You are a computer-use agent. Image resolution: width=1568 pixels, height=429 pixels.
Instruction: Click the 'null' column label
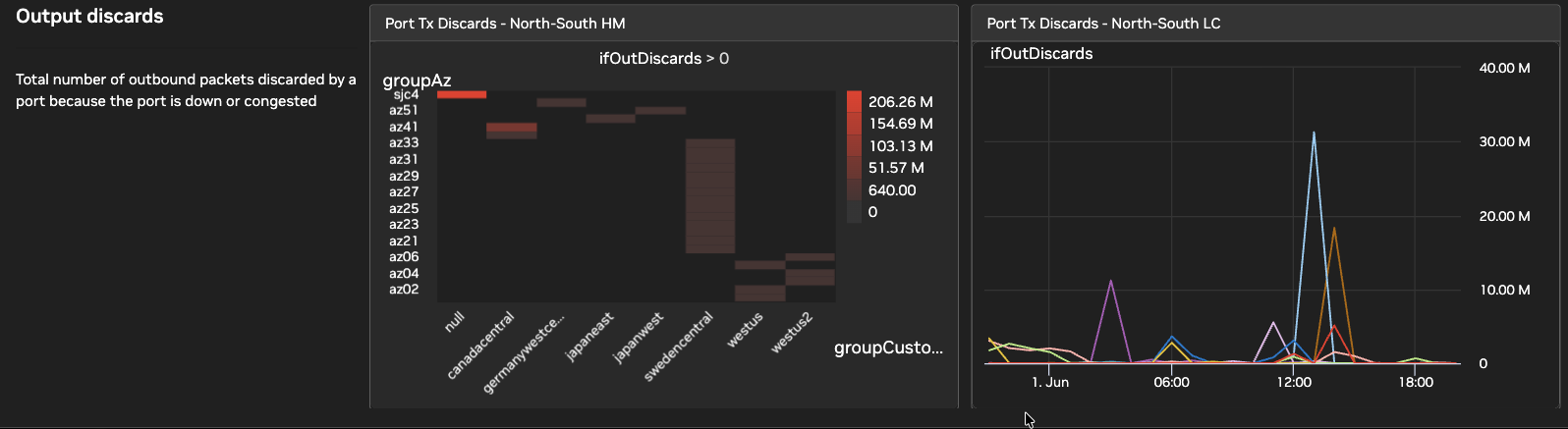454,322
